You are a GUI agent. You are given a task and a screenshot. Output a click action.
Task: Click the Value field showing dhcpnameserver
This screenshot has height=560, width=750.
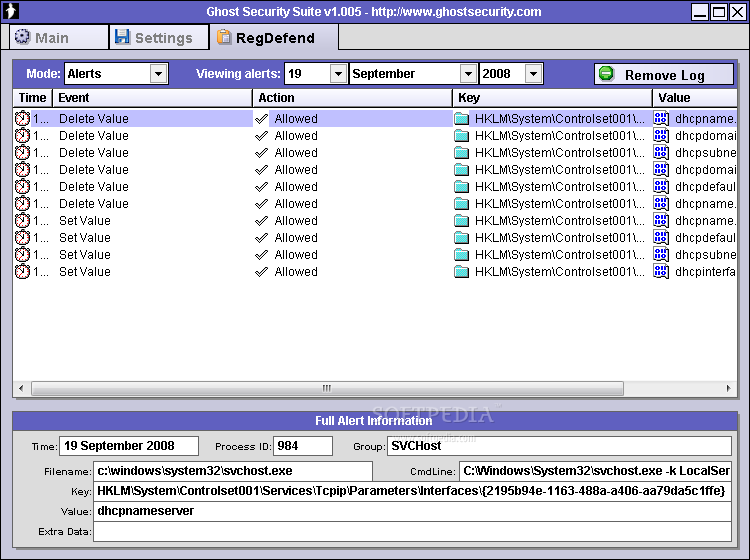click(x=412, y=511)
